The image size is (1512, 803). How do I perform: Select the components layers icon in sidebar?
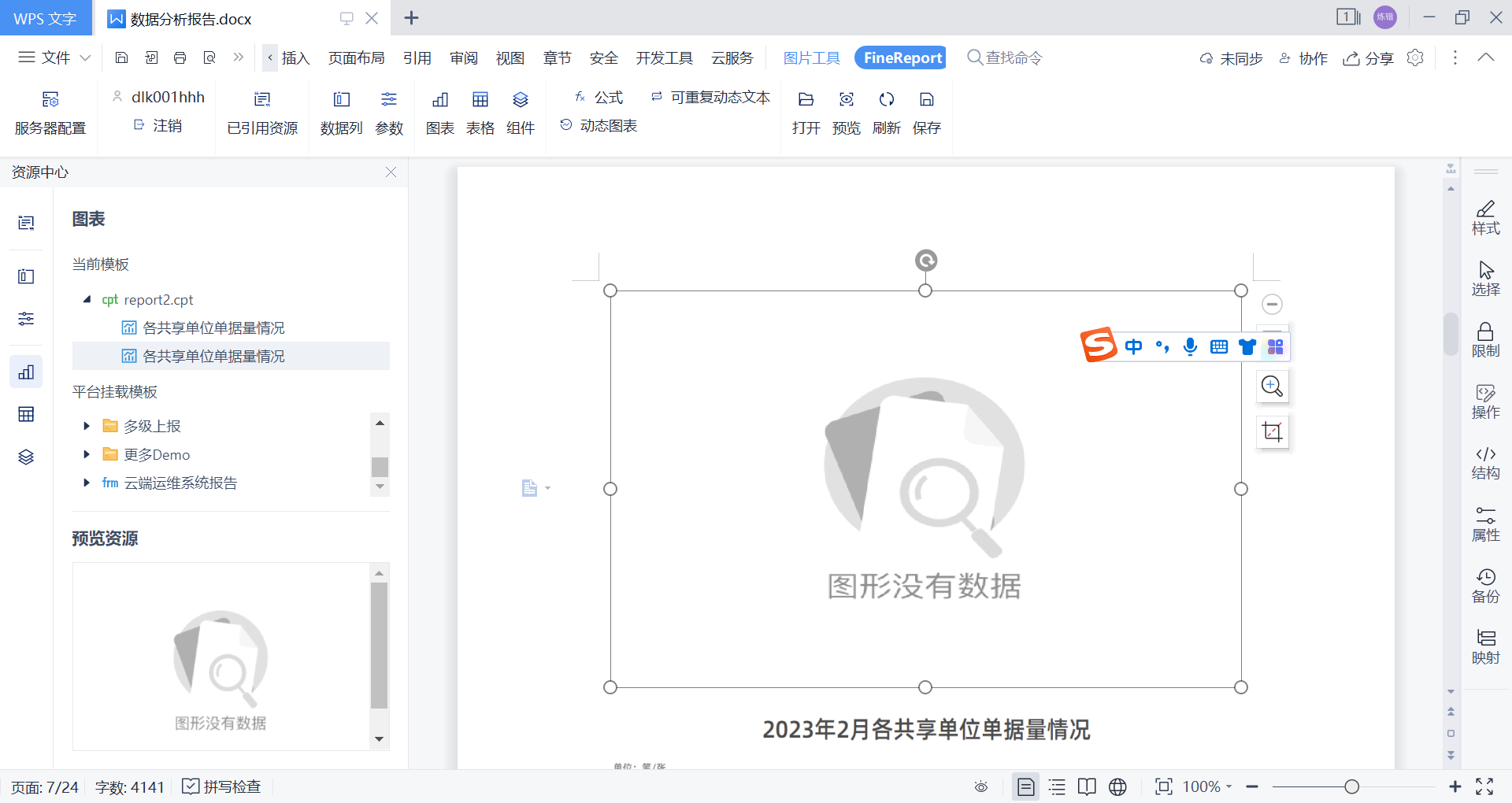point(26,457)
